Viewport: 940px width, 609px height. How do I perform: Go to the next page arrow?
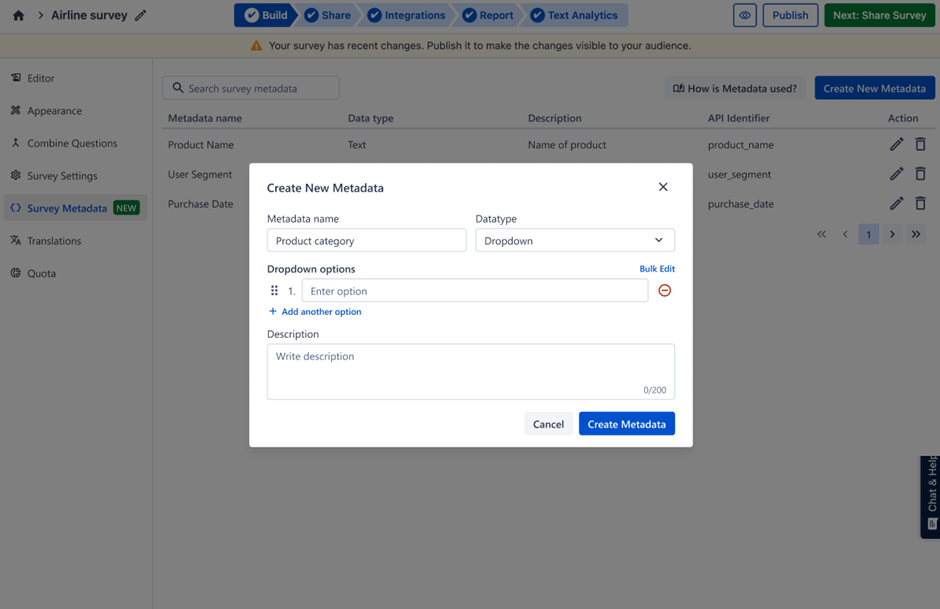pos(892,234)
